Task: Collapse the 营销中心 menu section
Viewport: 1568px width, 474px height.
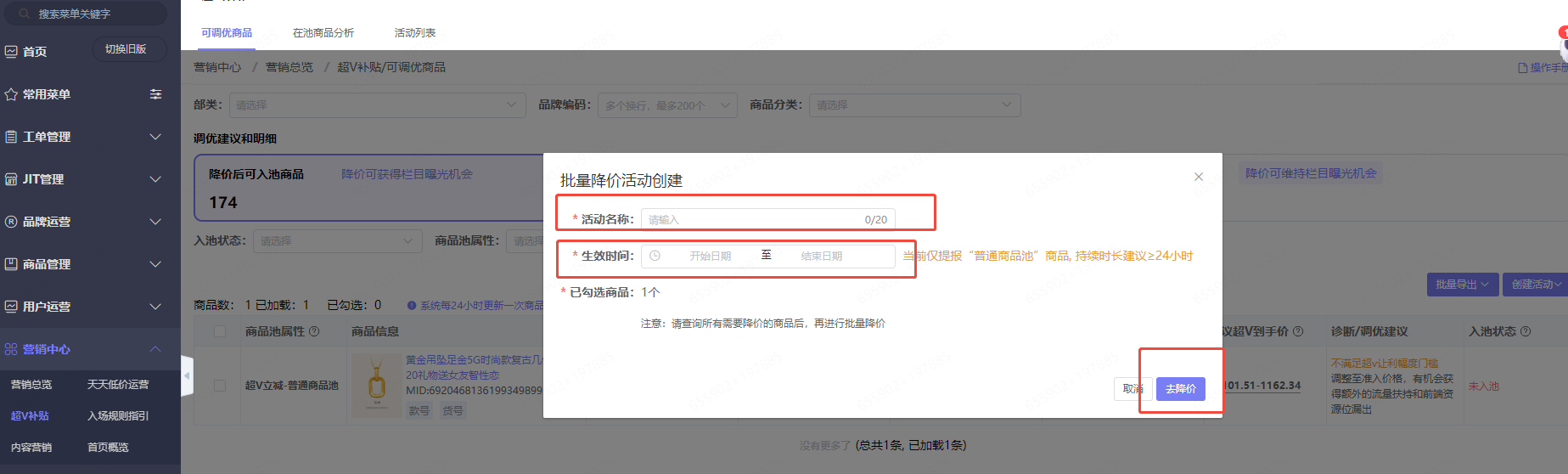Action: 155,349
